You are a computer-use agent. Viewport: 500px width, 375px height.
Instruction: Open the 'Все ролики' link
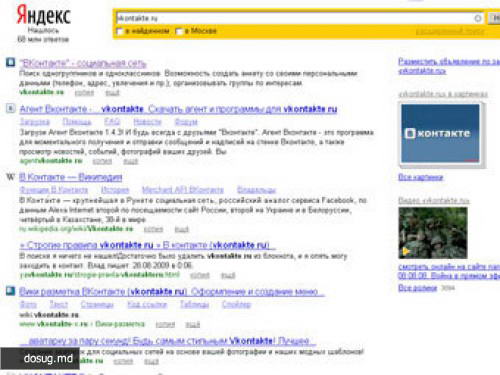tap(417, 288)
